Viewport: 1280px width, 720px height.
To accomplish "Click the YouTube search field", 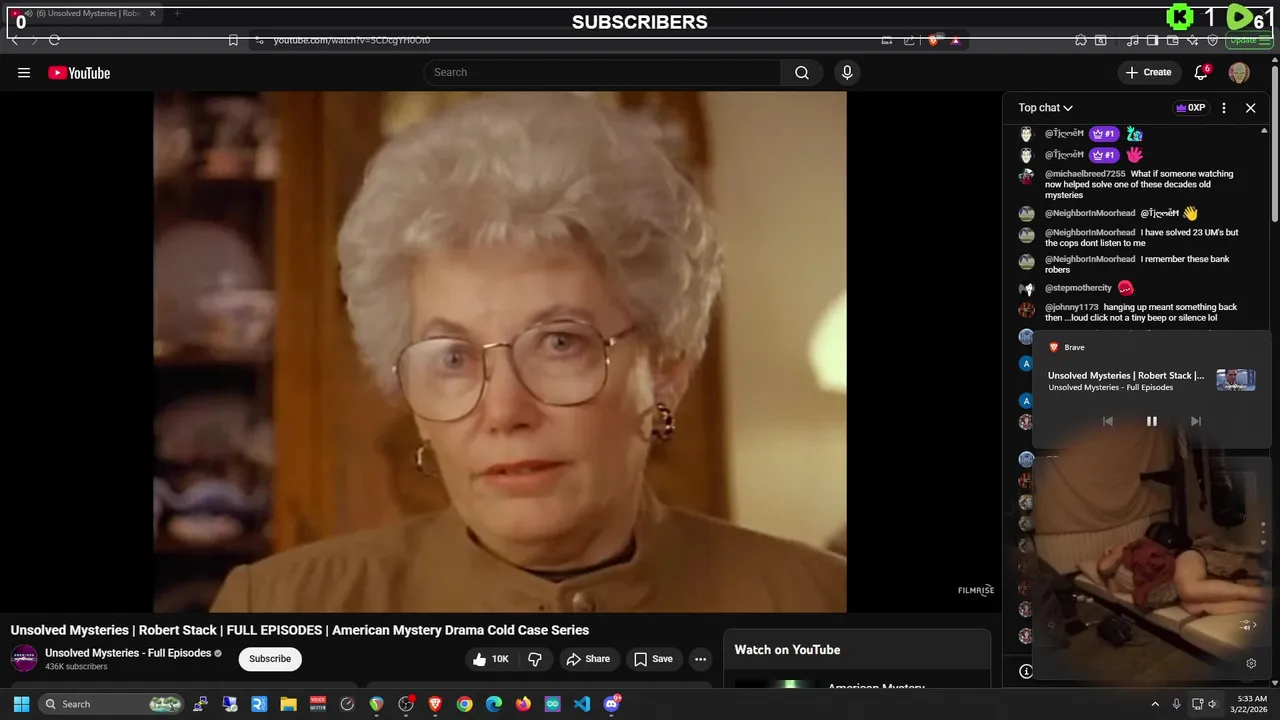I will tap(602, 72).
